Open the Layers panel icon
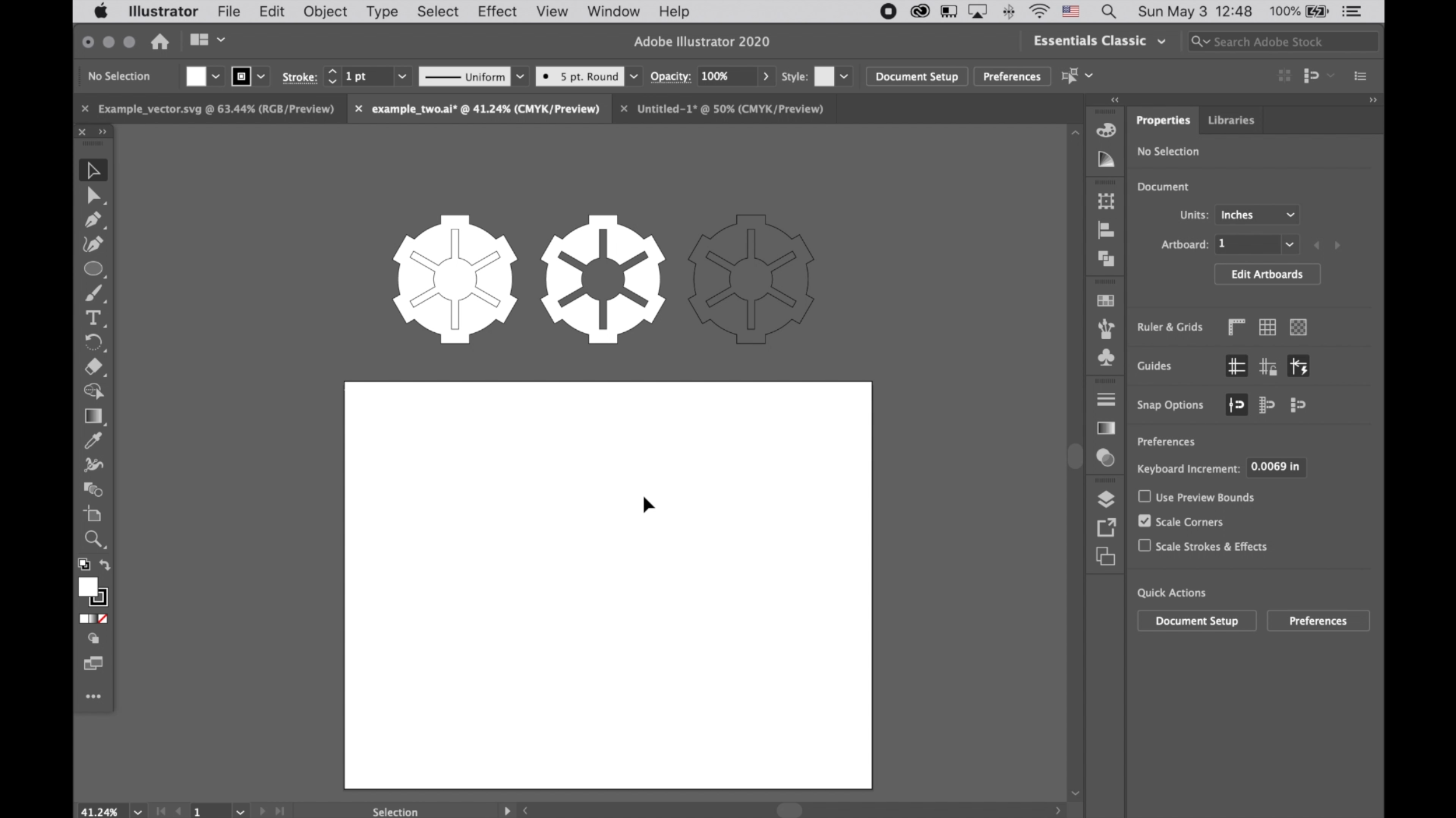This screenshot has height=818, width=1456. [x=1105, y=499]
